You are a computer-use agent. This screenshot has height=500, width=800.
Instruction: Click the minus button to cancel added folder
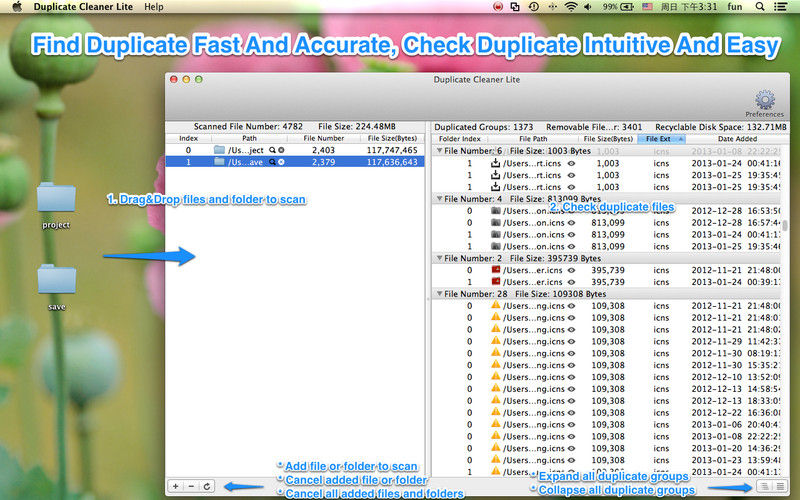(x=191, y=486)
